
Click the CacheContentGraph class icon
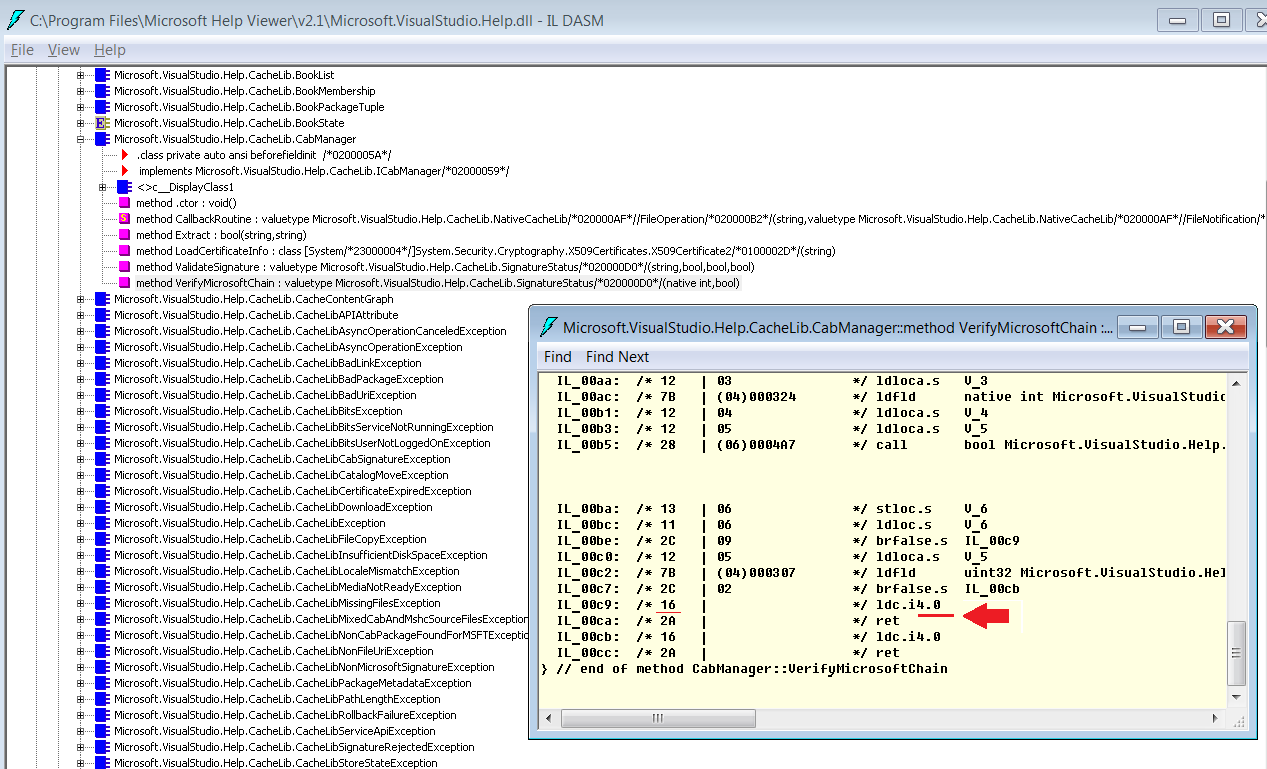(102, 299)
